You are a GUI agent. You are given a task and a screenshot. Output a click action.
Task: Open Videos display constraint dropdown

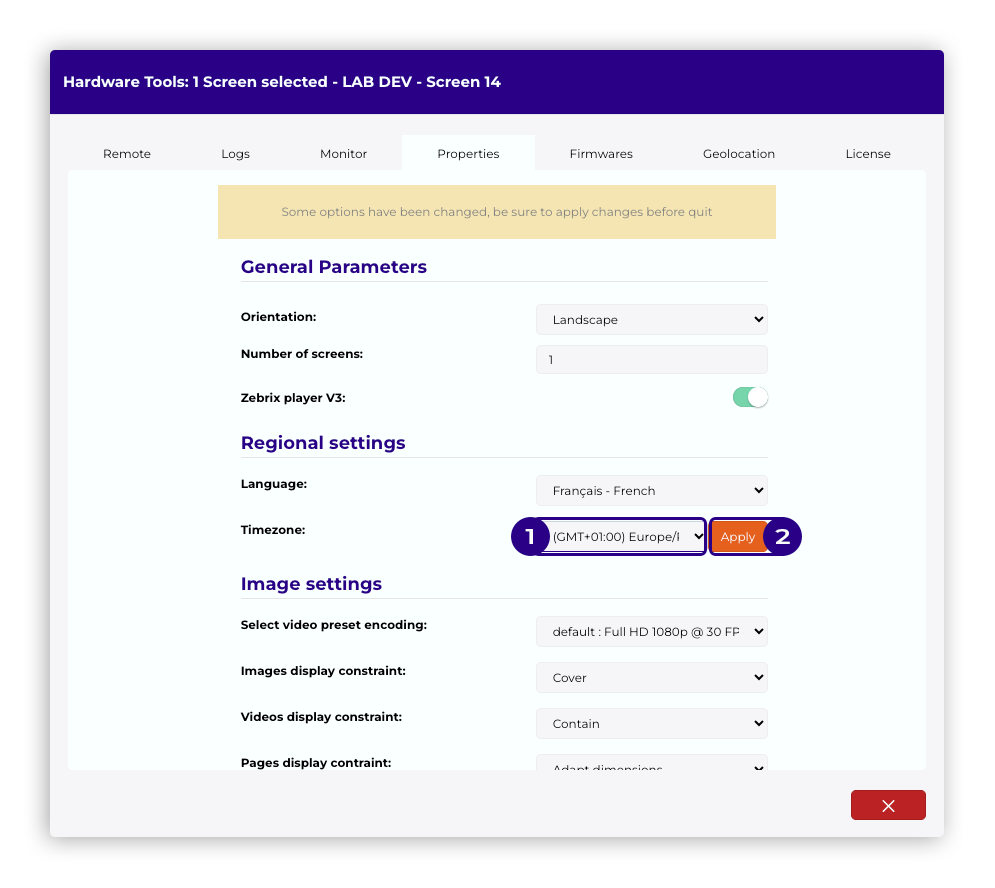(x=651, y=724)
